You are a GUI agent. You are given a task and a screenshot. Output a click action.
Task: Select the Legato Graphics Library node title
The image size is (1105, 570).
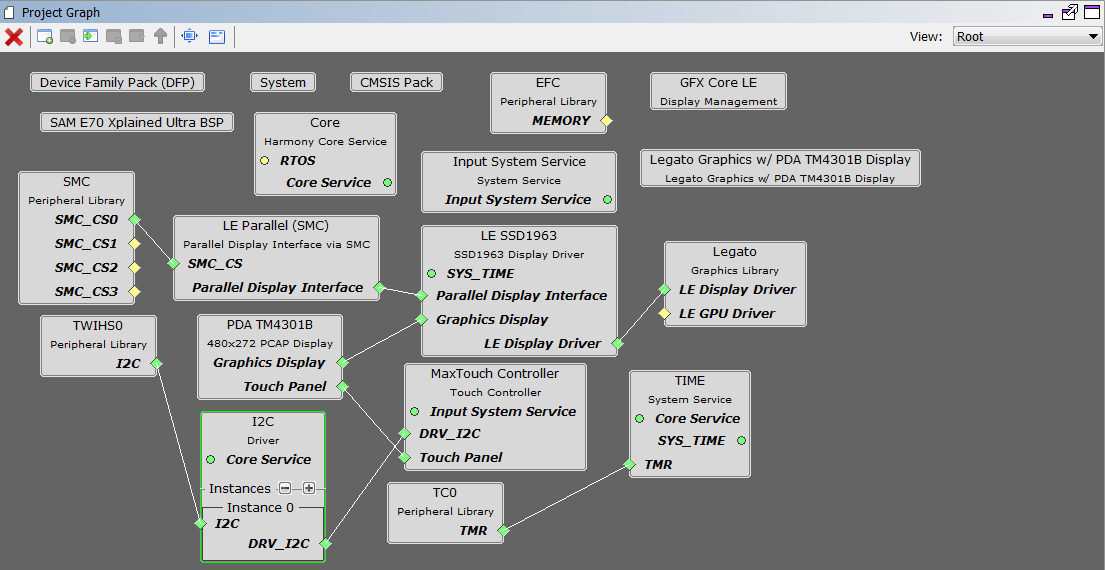tap(734, 252)
